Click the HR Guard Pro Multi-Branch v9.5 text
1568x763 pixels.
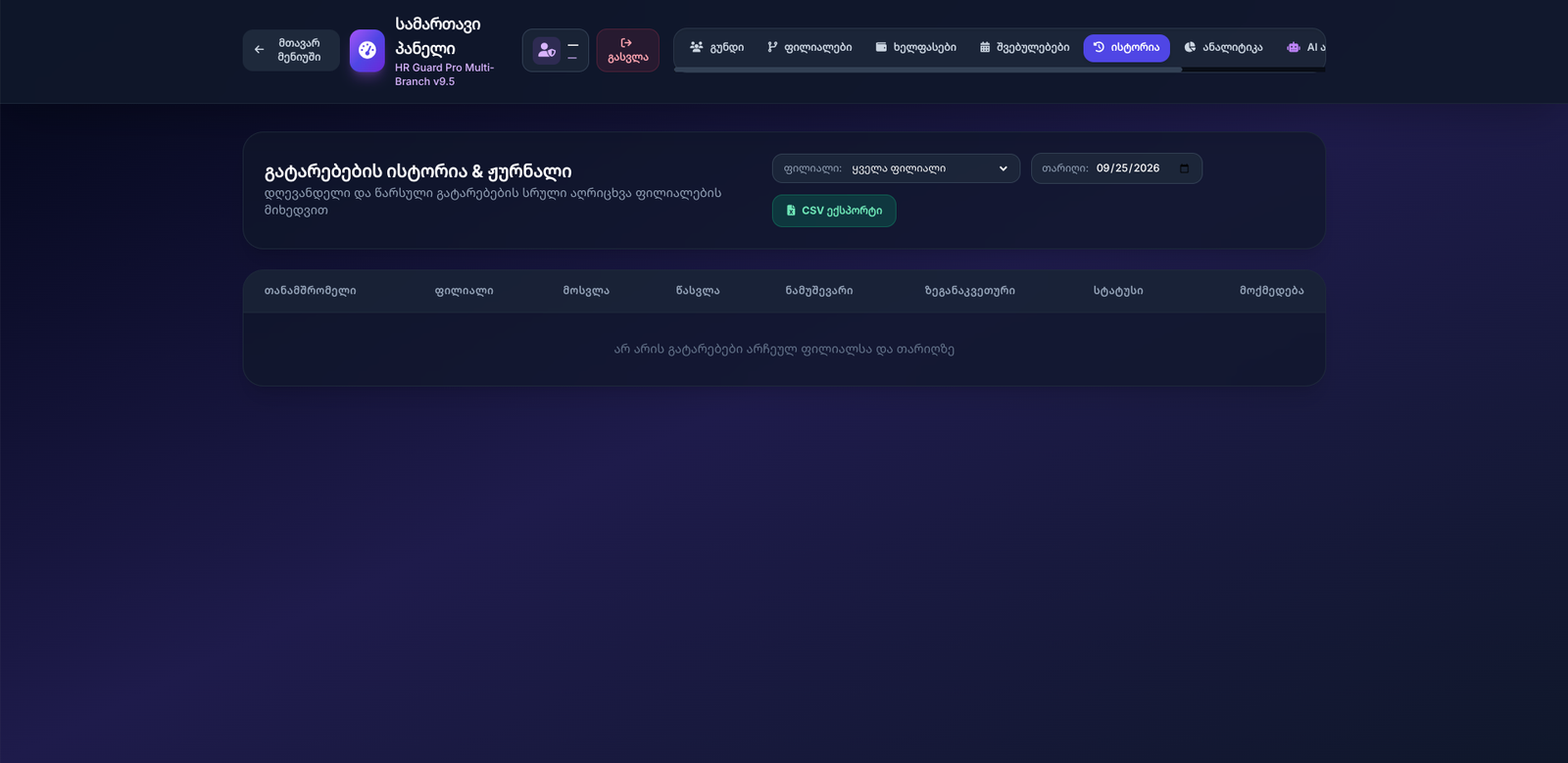click(x=444, y=74)
